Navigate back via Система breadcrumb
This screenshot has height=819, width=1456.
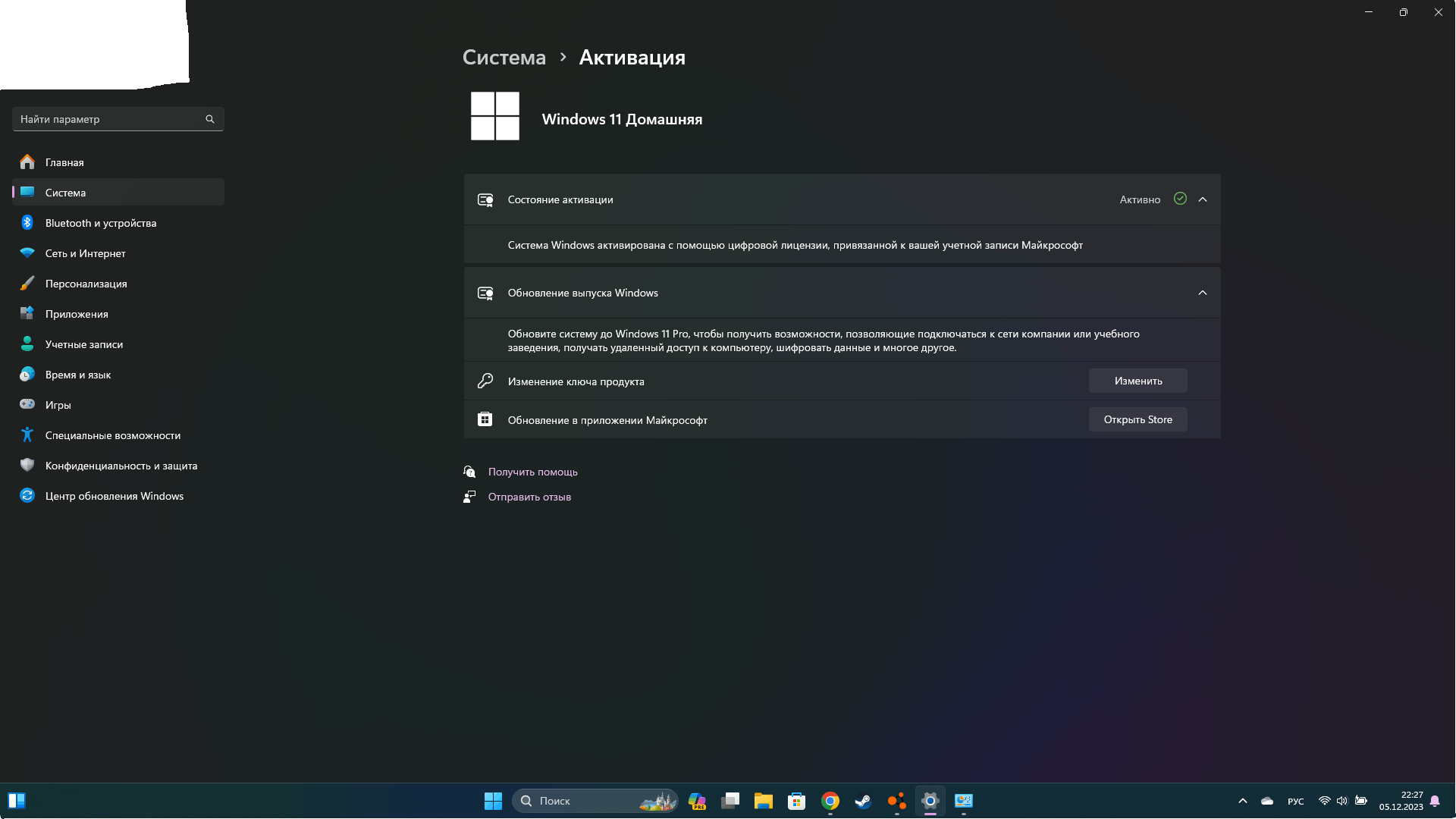tap(504, 58)
